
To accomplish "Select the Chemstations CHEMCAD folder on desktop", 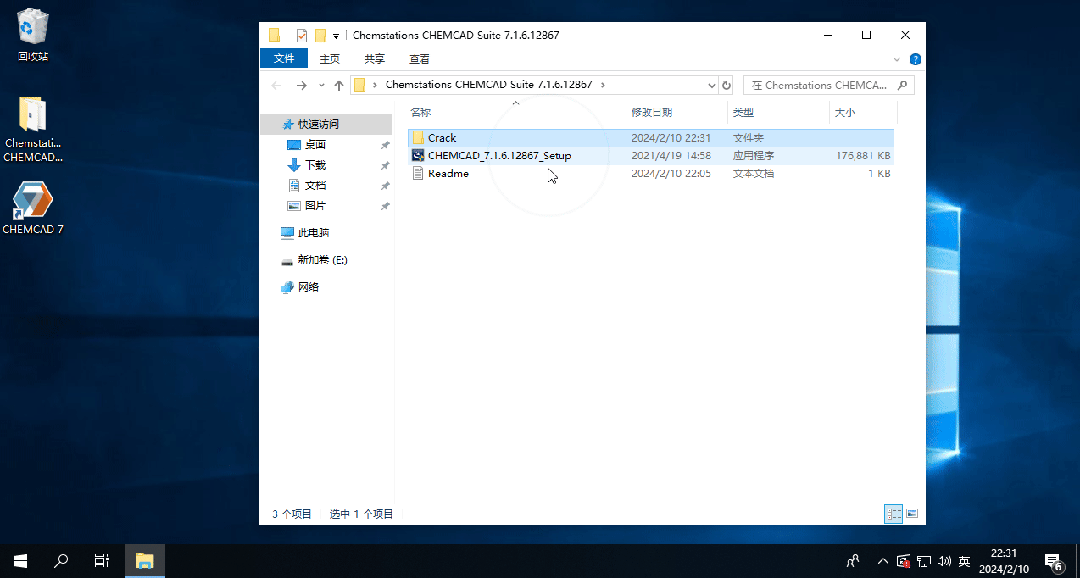I will pyautogui.click(x=32, y=130).
